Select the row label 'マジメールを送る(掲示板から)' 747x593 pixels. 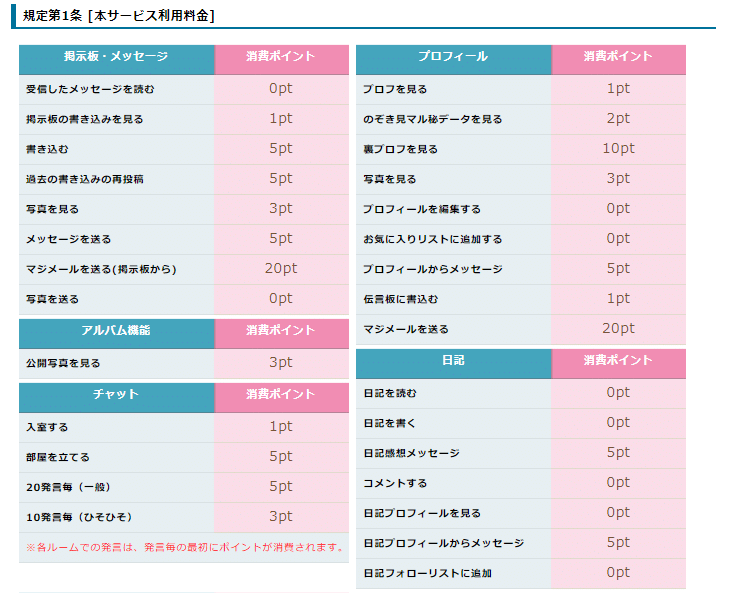click(101, 269)
